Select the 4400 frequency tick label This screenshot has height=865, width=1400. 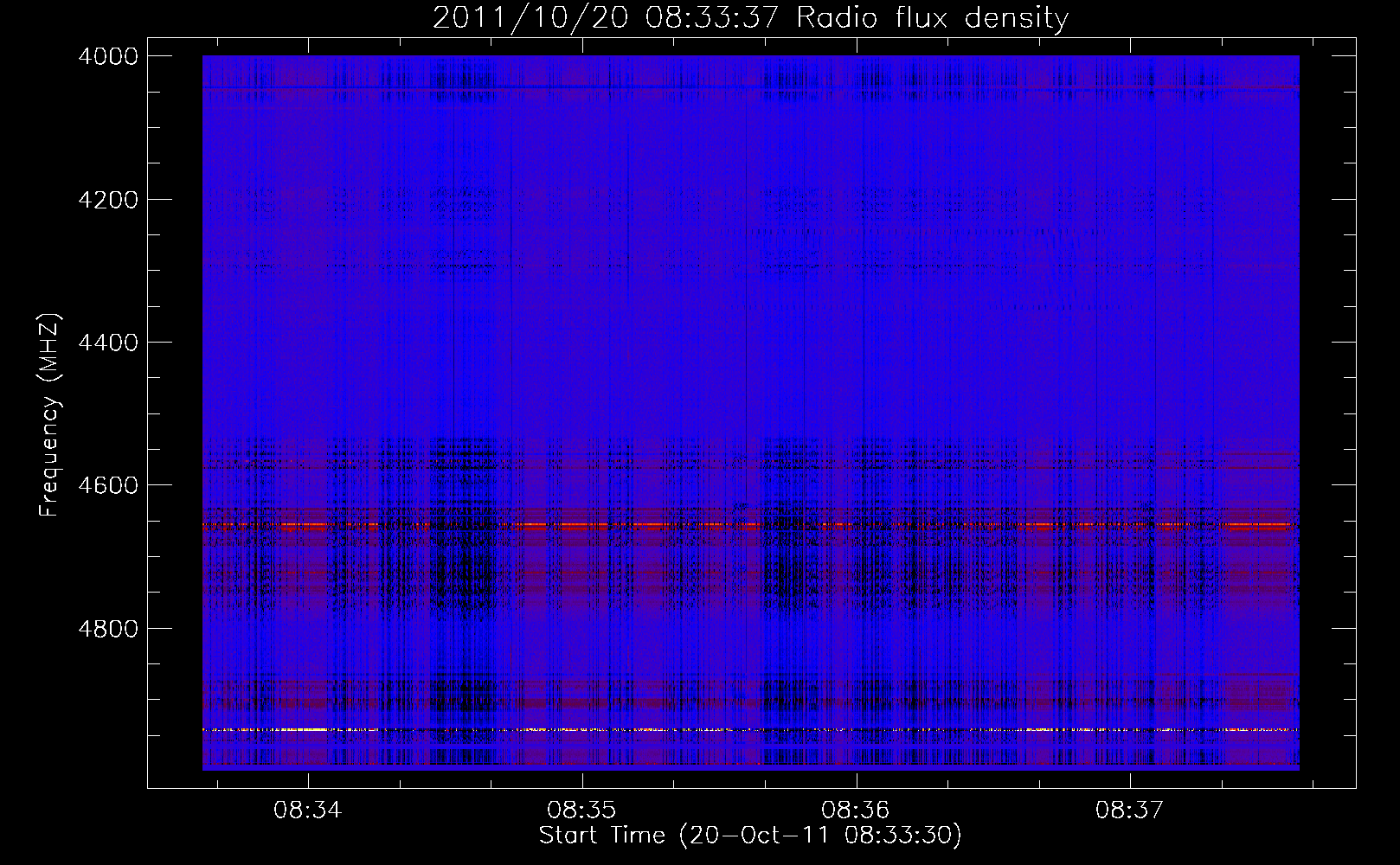coord(108,343)
